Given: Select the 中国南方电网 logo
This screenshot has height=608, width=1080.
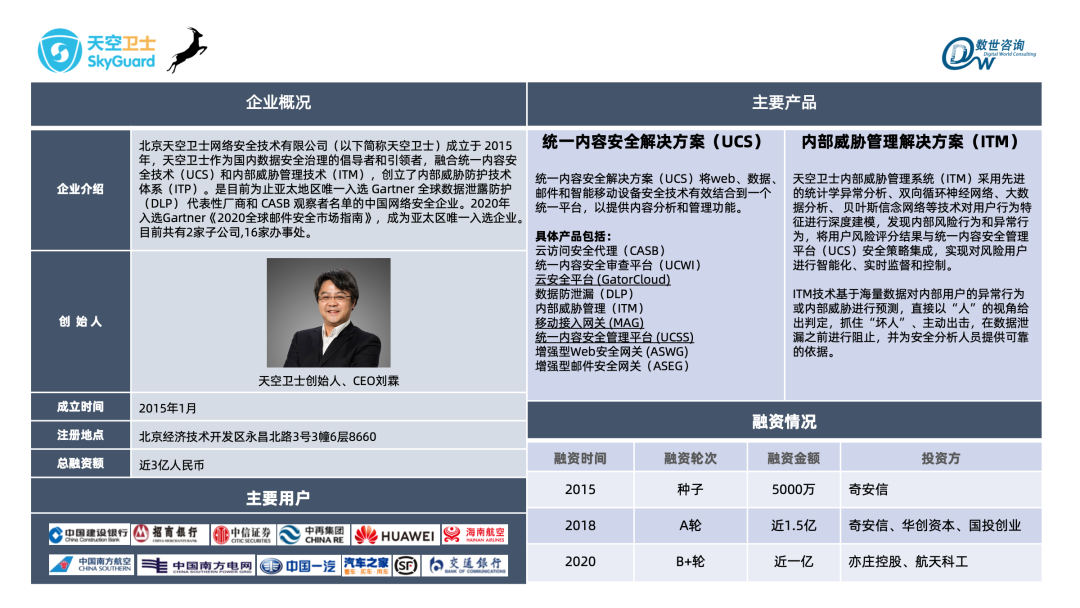Looking at the screenshot, I should tap(196, 566).
